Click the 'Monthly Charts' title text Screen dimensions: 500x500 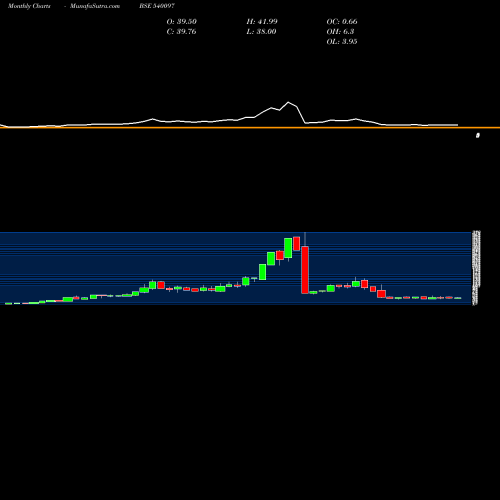coord(29,6)
